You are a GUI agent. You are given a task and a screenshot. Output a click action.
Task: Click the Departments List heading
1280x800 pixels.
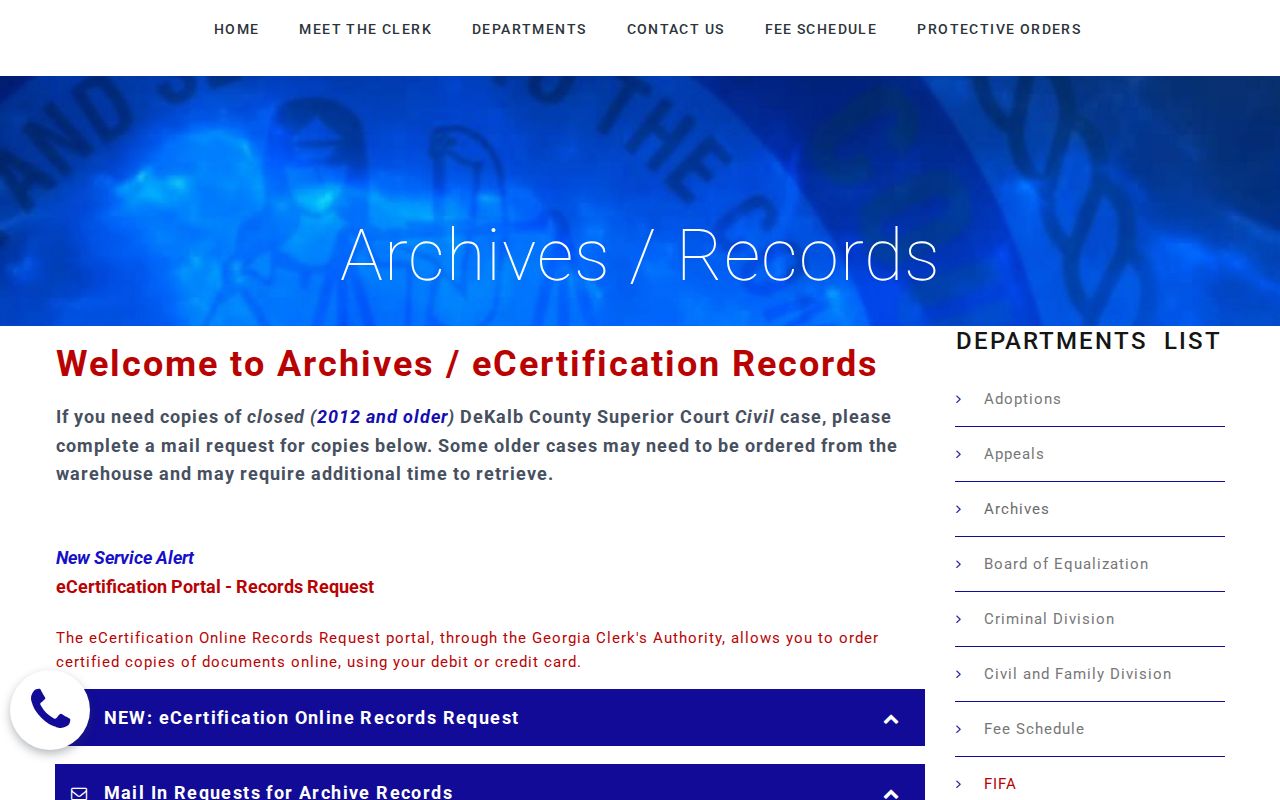coord(1088,341)
